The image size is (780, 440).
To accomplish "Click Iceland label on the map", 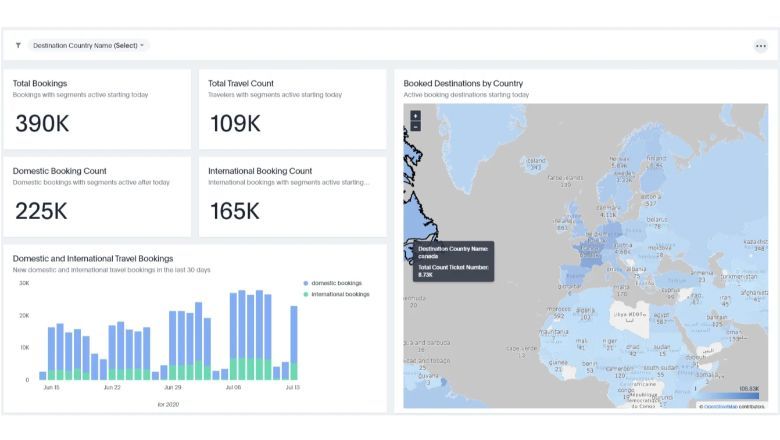I will point(536,161).
